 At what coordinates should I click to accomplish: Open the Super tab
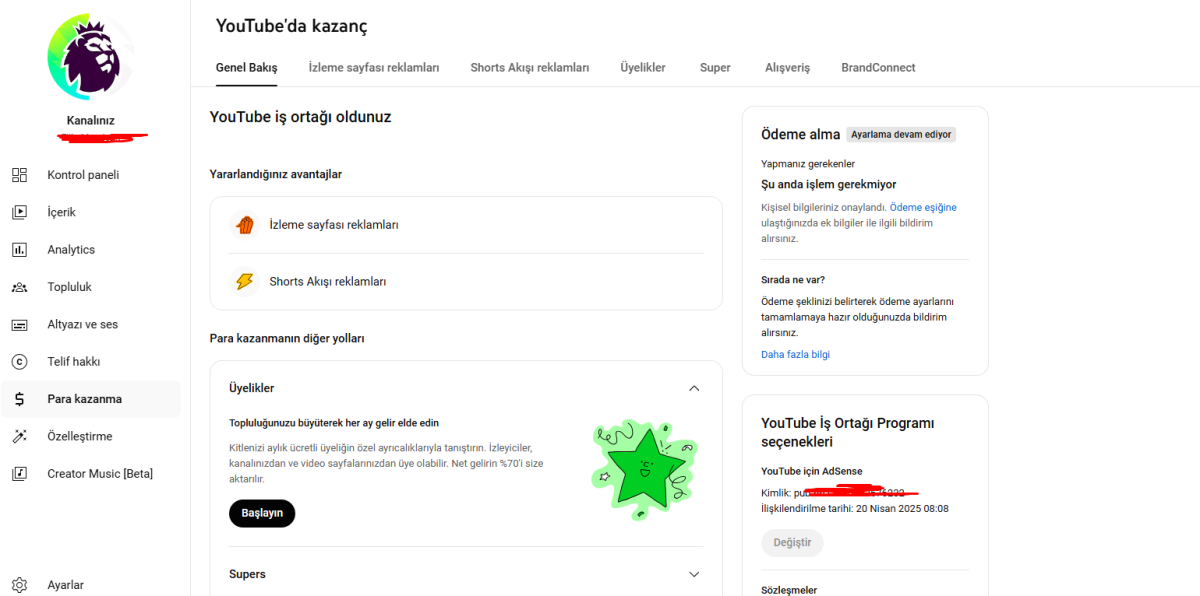(715, 68)
